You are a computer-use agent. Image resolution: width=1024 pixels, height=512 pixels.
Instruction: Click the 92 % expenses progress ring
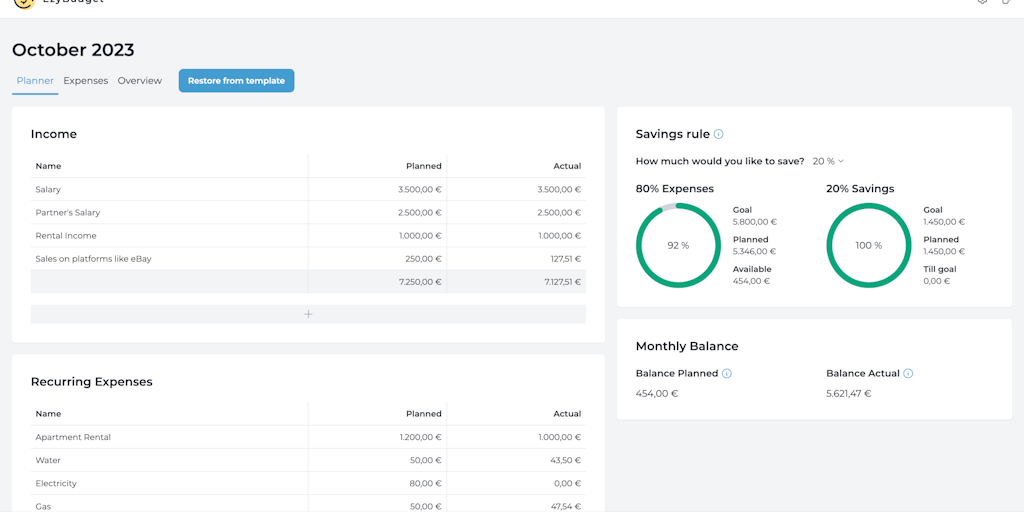point(678,245)
